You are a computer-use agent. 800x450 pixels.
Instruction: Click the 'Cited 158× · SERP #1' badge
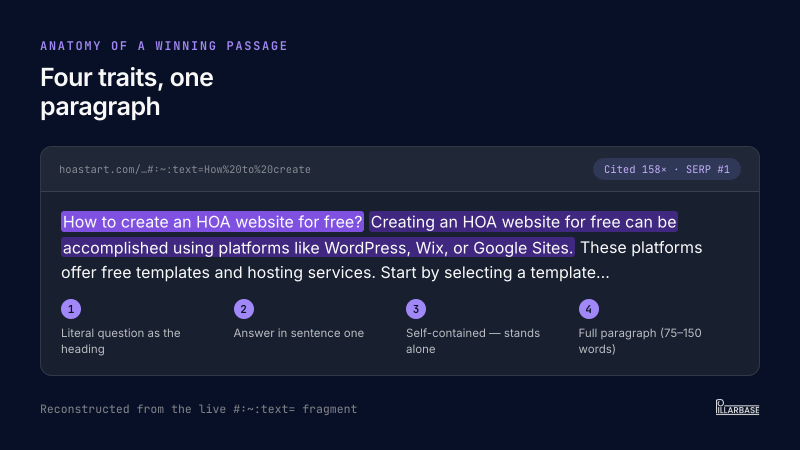(667, 169)
